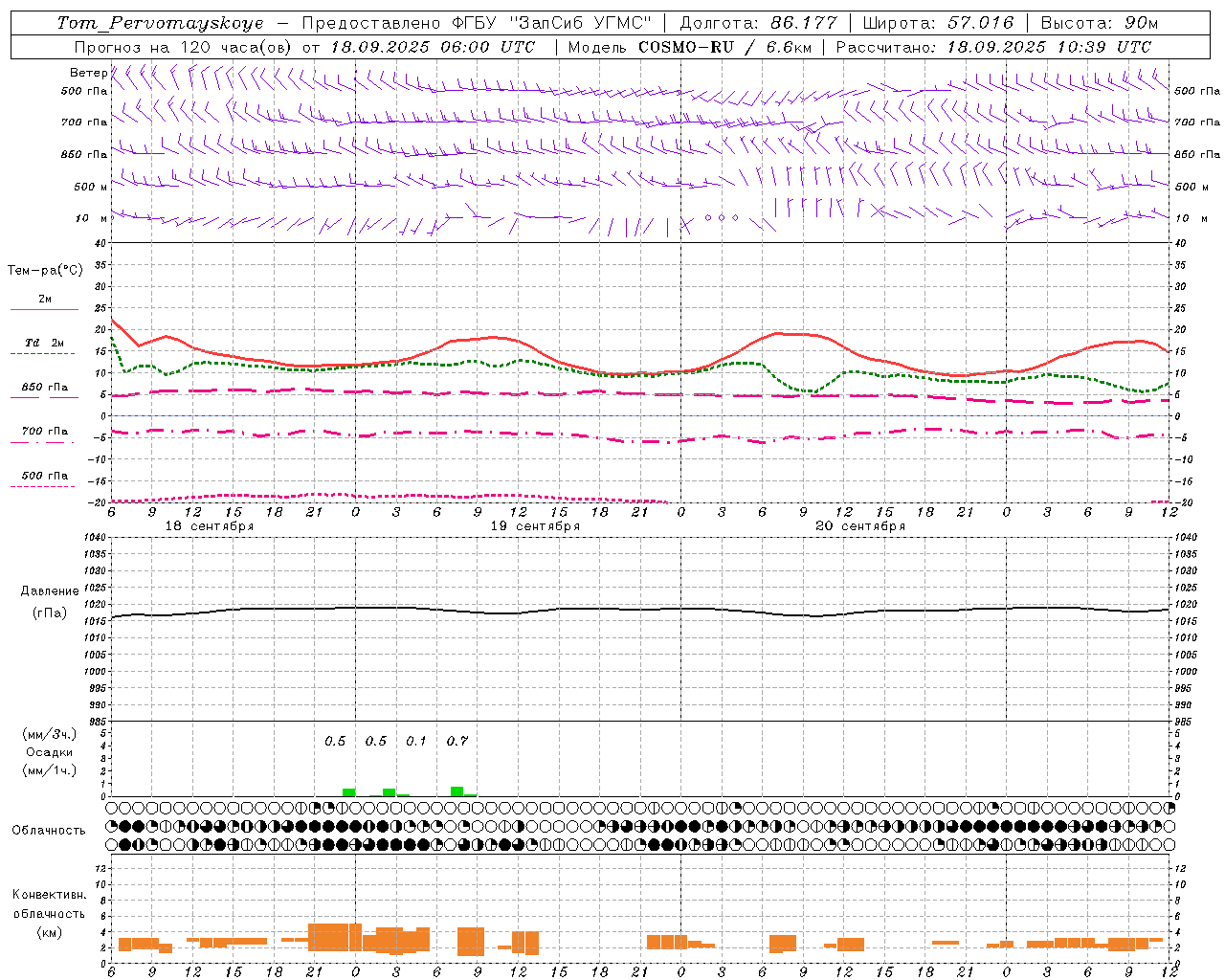Screen dimensions: 1225x980
Task: Click the 'Ветер' wind panel label
Action: pos(88,73)
